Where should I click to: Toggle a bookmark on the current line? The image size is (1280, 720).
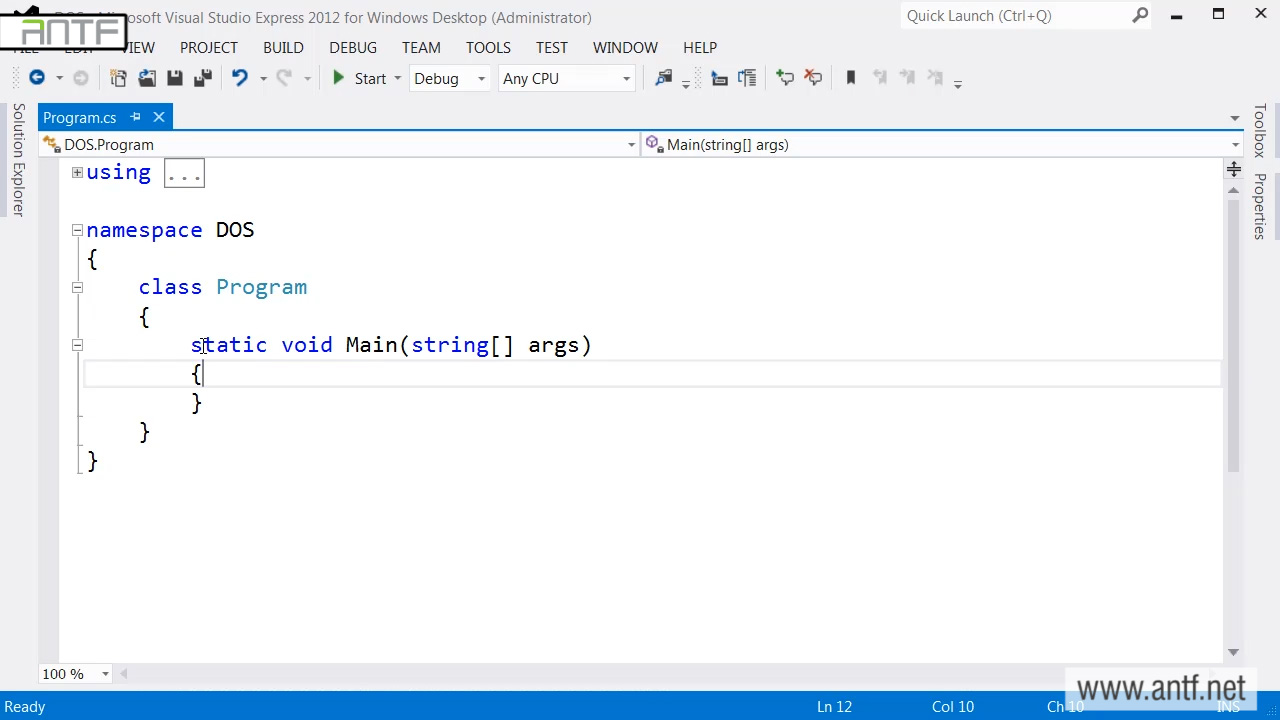(851, 78)
